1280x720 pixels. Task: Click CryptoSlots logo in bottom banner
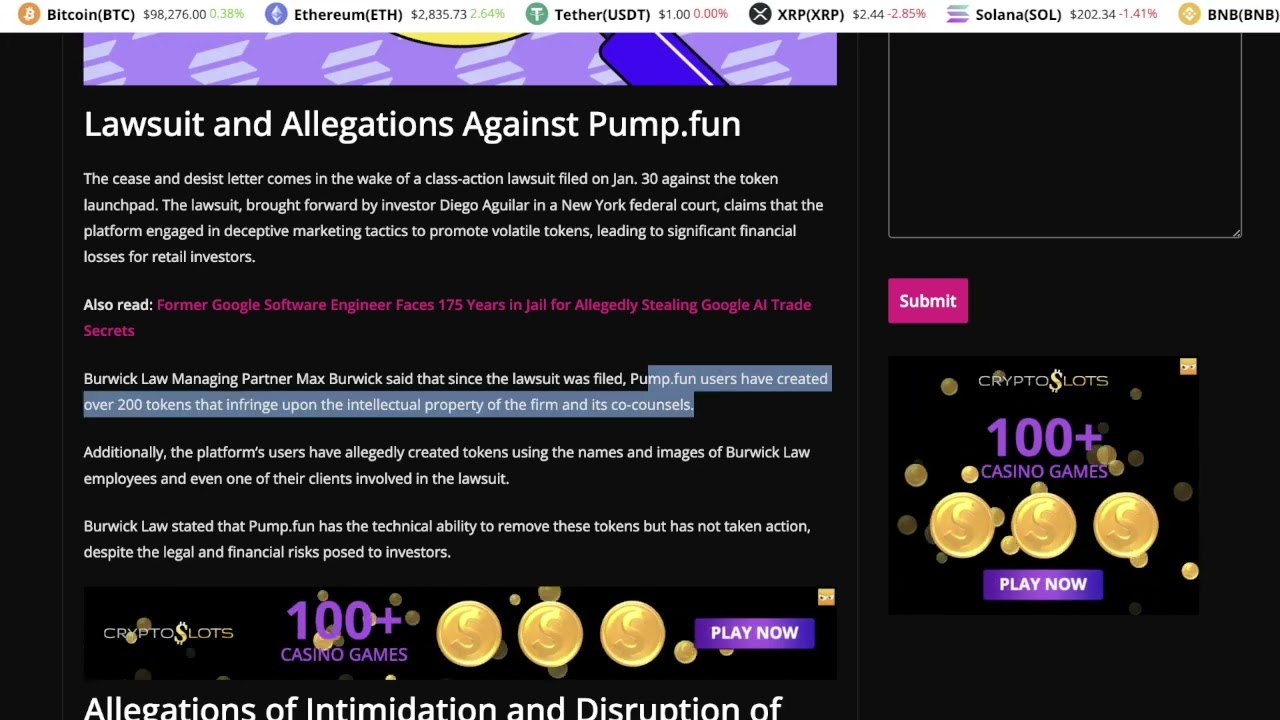pos(168,633)
